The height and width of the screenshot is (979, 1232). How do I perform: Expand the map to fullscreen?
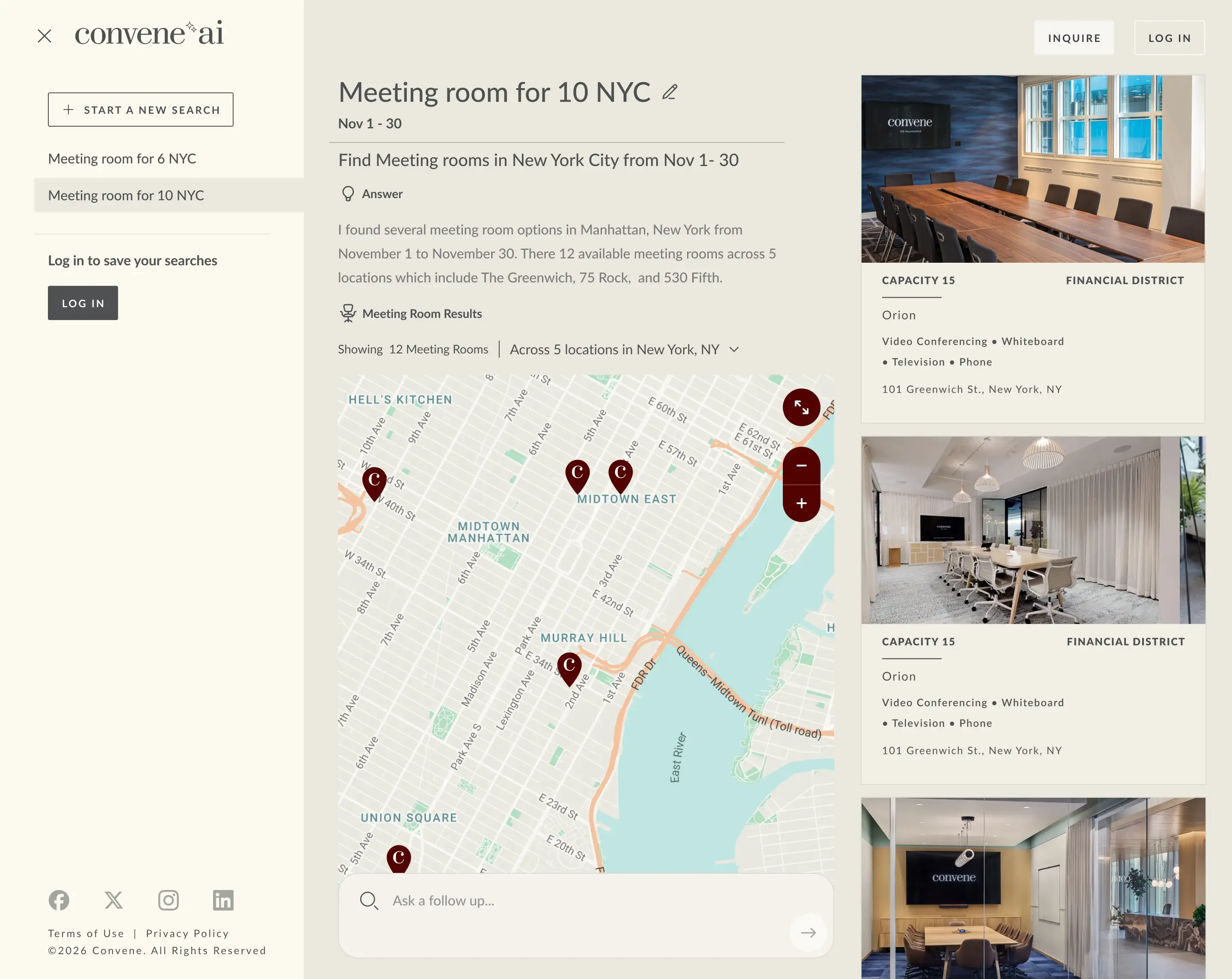tap(801, 407)
